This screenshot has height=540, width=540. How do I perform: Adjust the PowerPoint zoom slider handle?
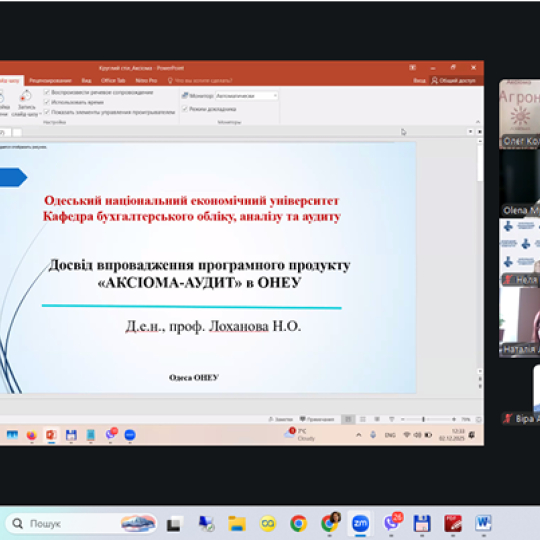coord(423,419)
